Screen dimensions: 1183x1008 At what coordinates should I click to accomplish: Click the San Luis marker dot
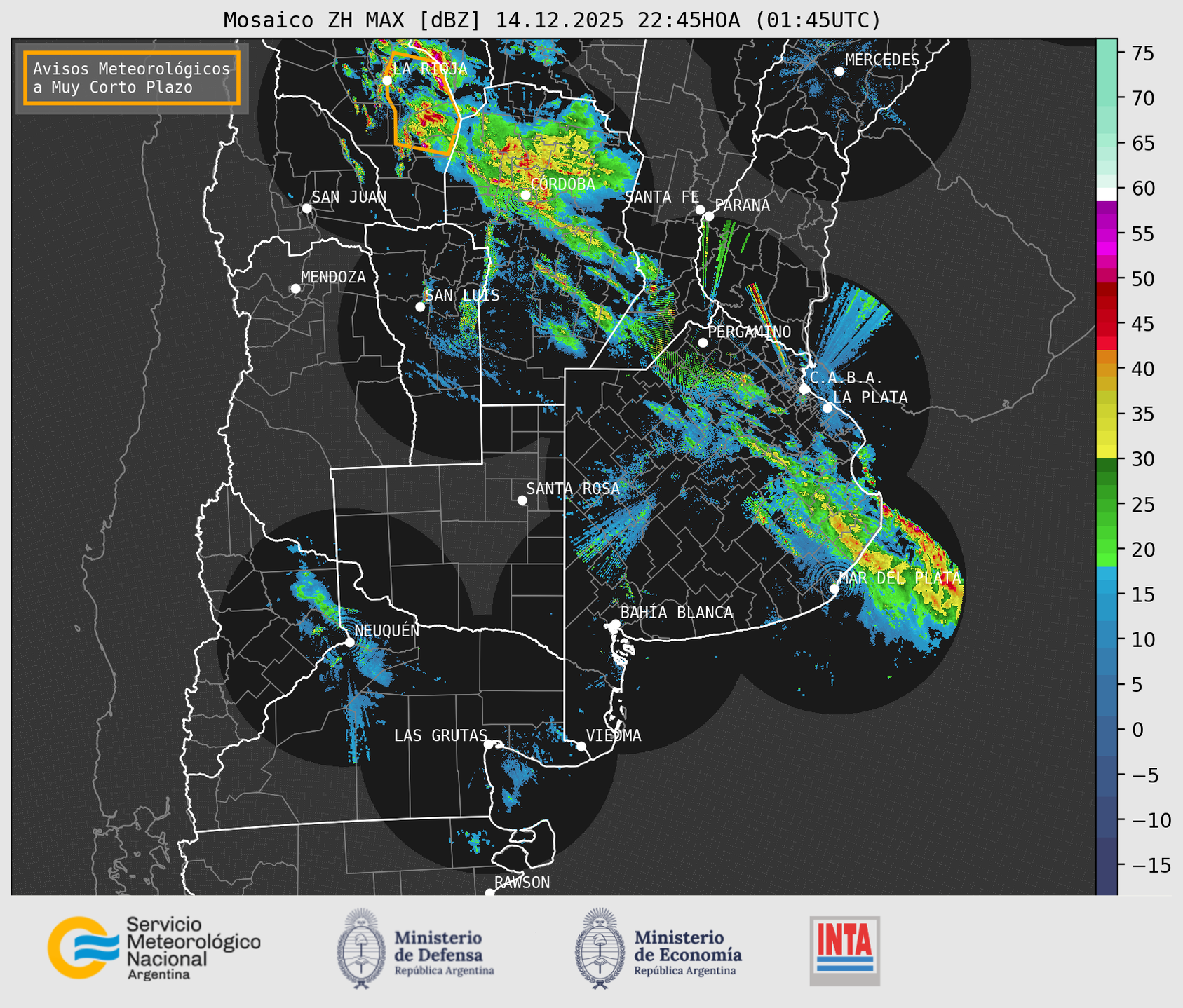point(420,307)
